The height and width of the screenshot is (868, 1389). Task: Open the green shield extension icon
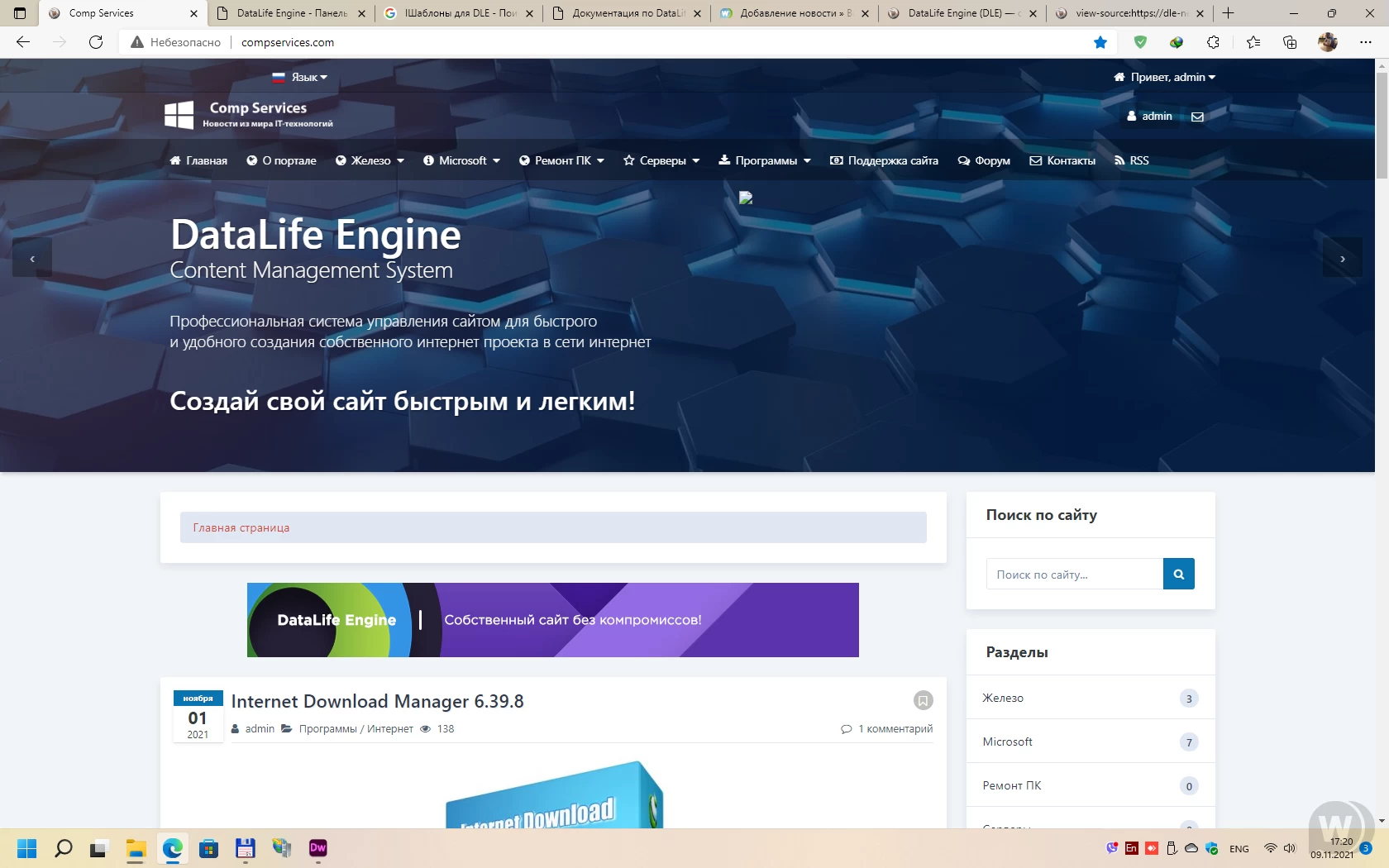click(x=1140, y=42)
